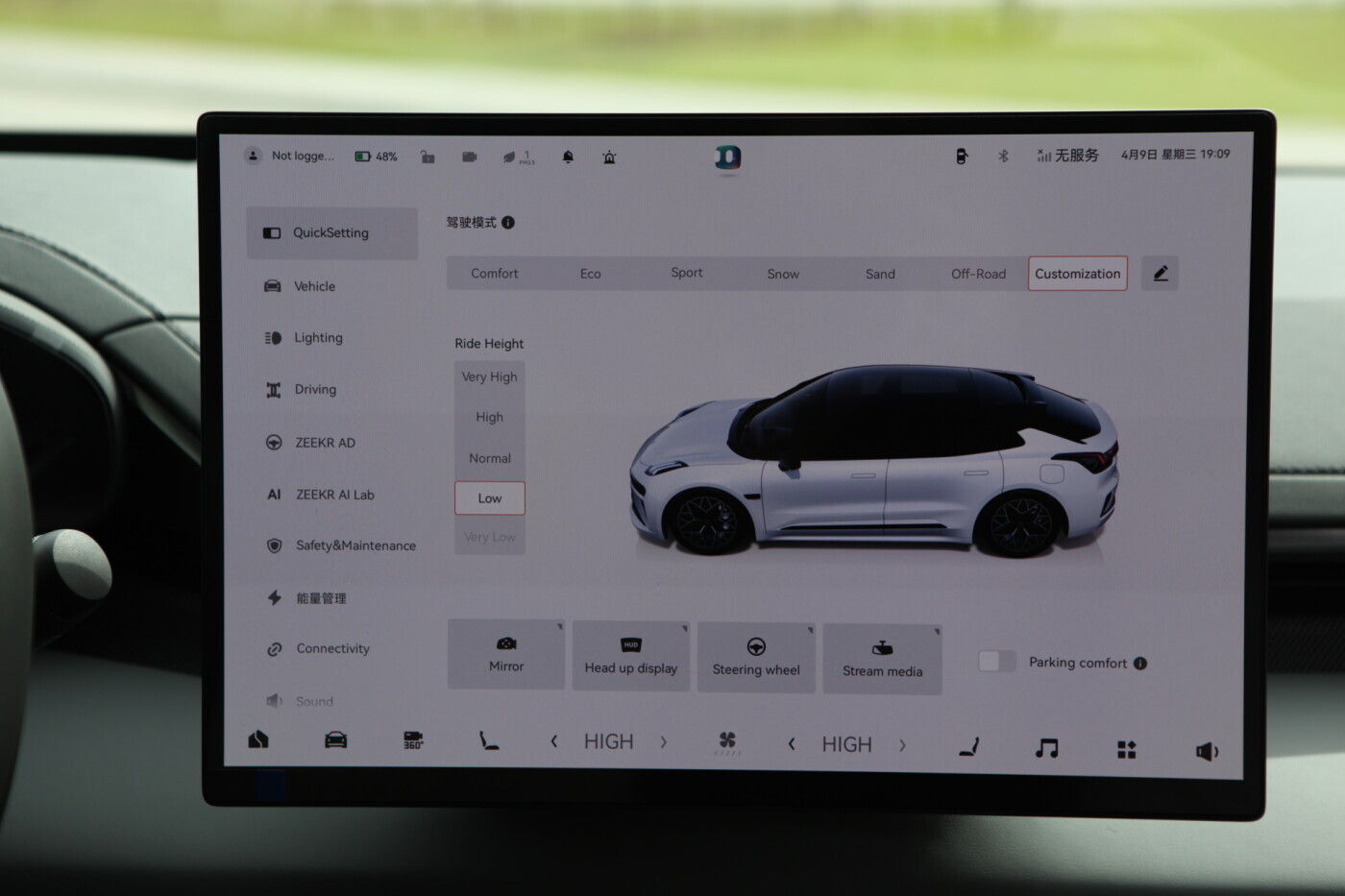Open driver seat controls
Viewport: 1345px width, 896px height.
489,740
